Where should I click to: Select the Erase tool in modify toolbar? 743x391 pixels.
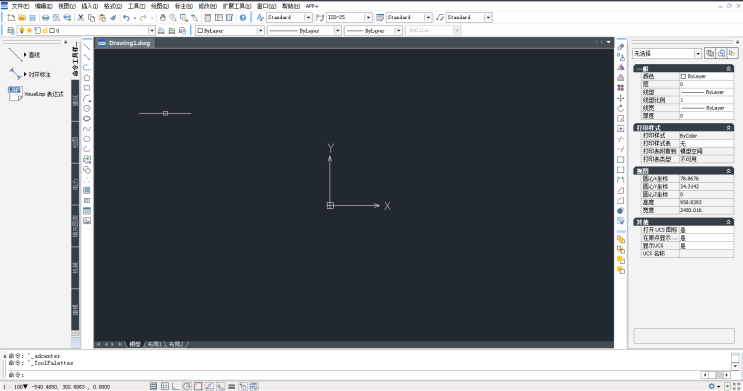pyautogui.click(x=621, y=47)
